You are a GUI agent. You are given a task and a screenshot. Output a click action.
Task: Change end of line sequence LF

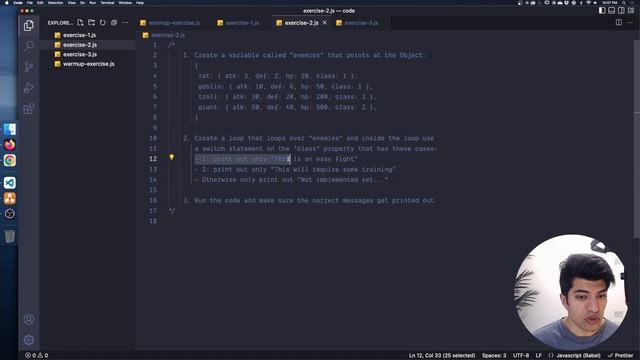coord(539,355)
